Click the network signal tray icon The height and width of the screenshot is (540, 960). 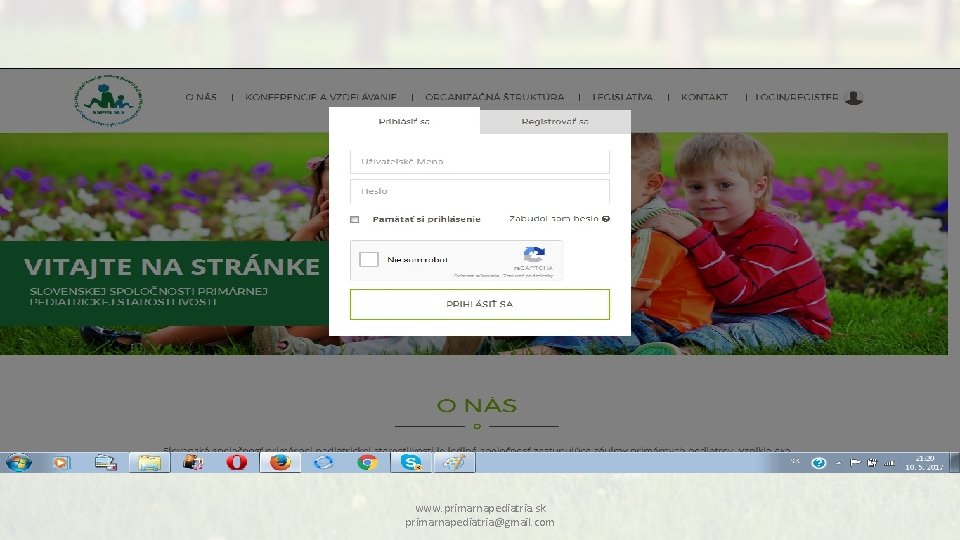pos(889,463)
